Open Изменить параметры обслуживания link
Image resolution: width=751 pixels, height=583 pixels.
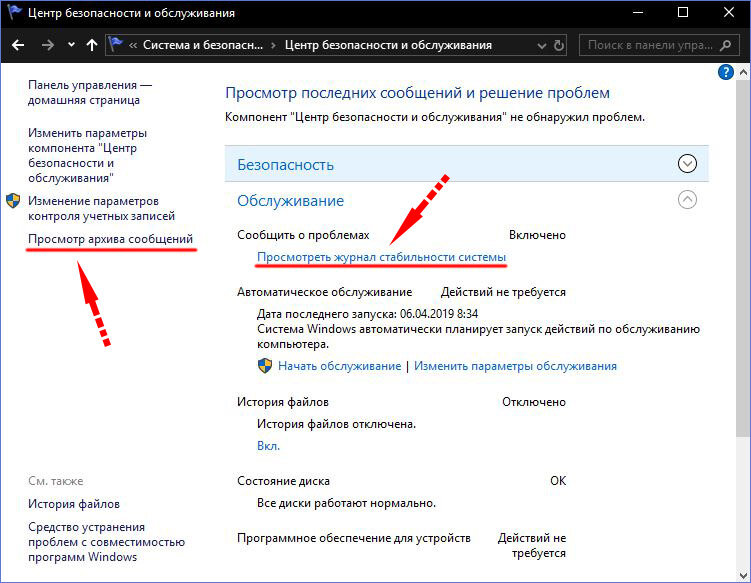(515, 366)
